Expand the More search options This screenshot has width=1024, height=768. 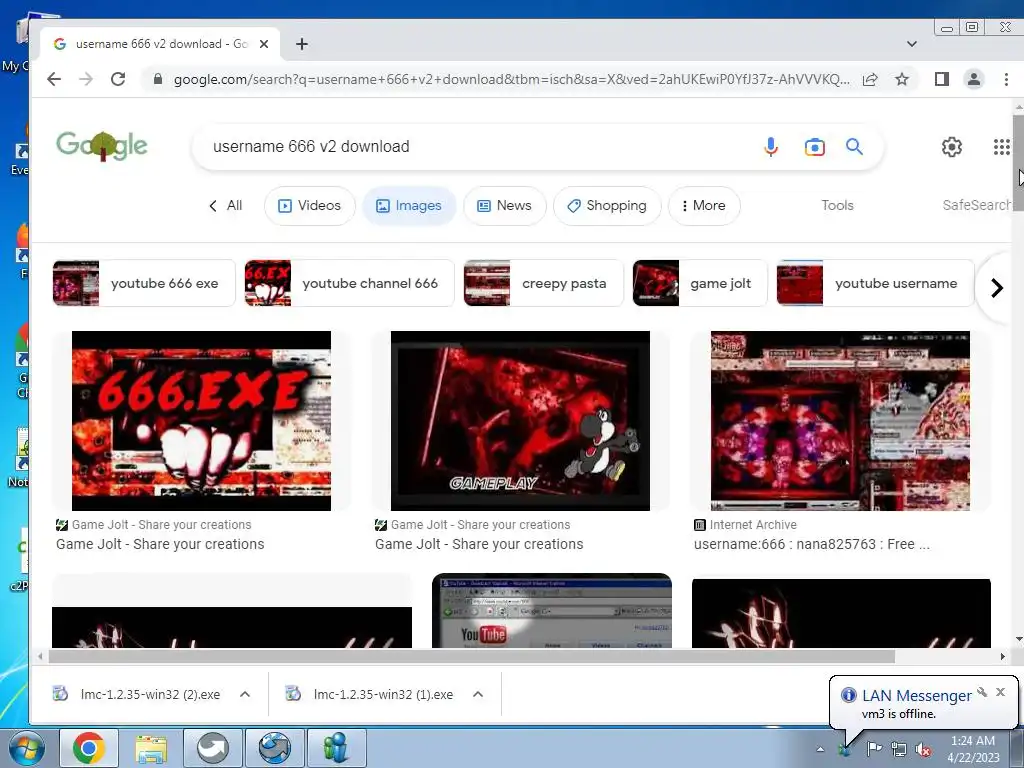704,206
